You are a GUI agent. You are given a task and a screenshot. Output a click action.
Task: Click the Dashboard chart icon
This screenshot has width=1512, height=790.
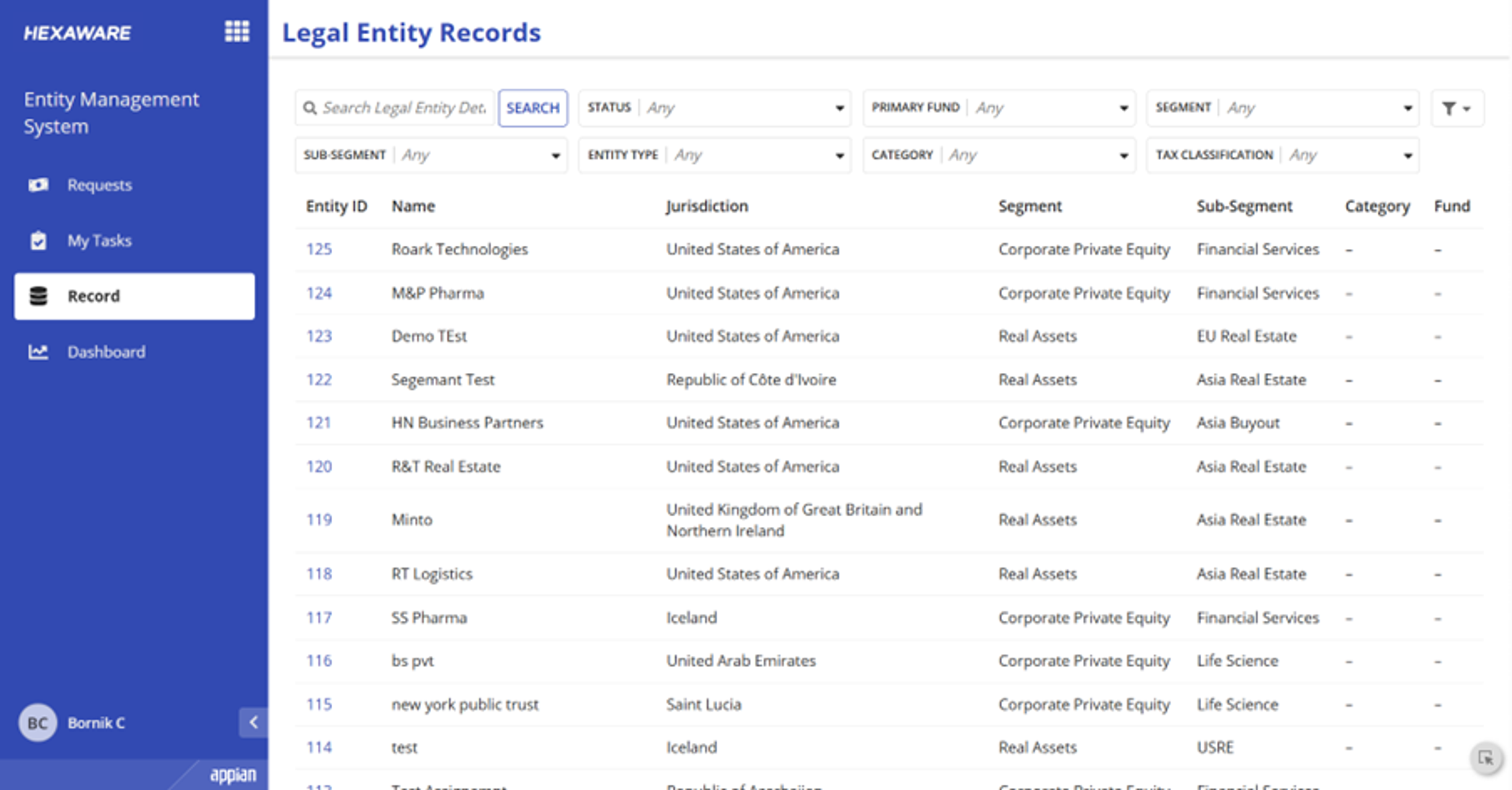tap(38, 352)
